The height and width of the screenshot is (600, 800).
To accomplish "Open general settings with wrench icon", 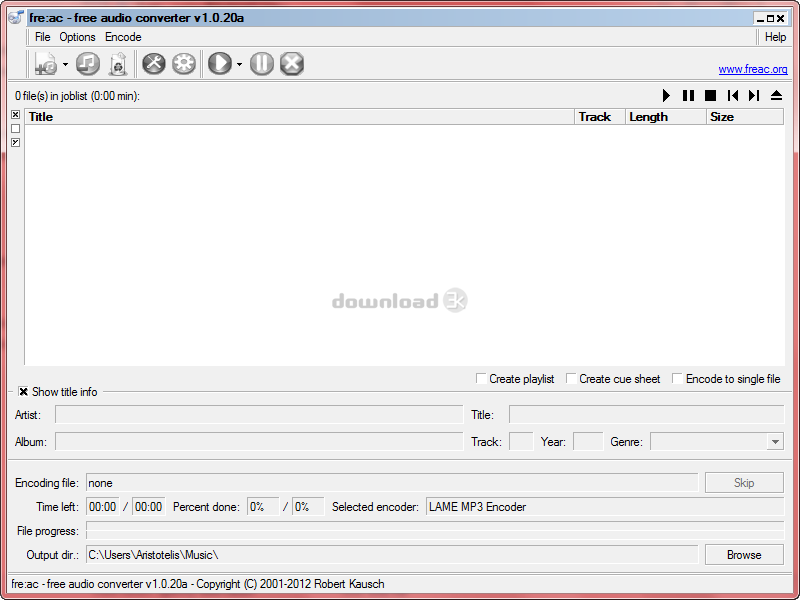I will pyautogui.click(x=154, y=64).
